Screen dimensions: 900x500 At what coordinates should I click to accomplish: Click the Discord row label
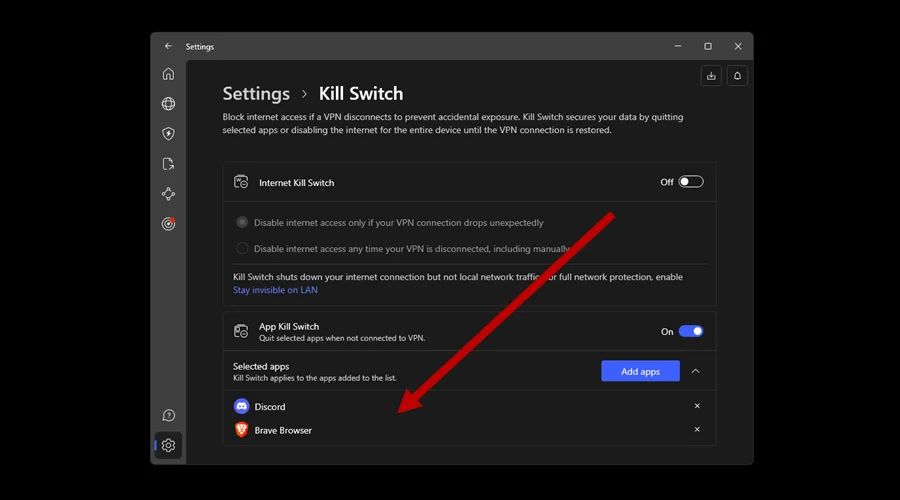point(270,406)
